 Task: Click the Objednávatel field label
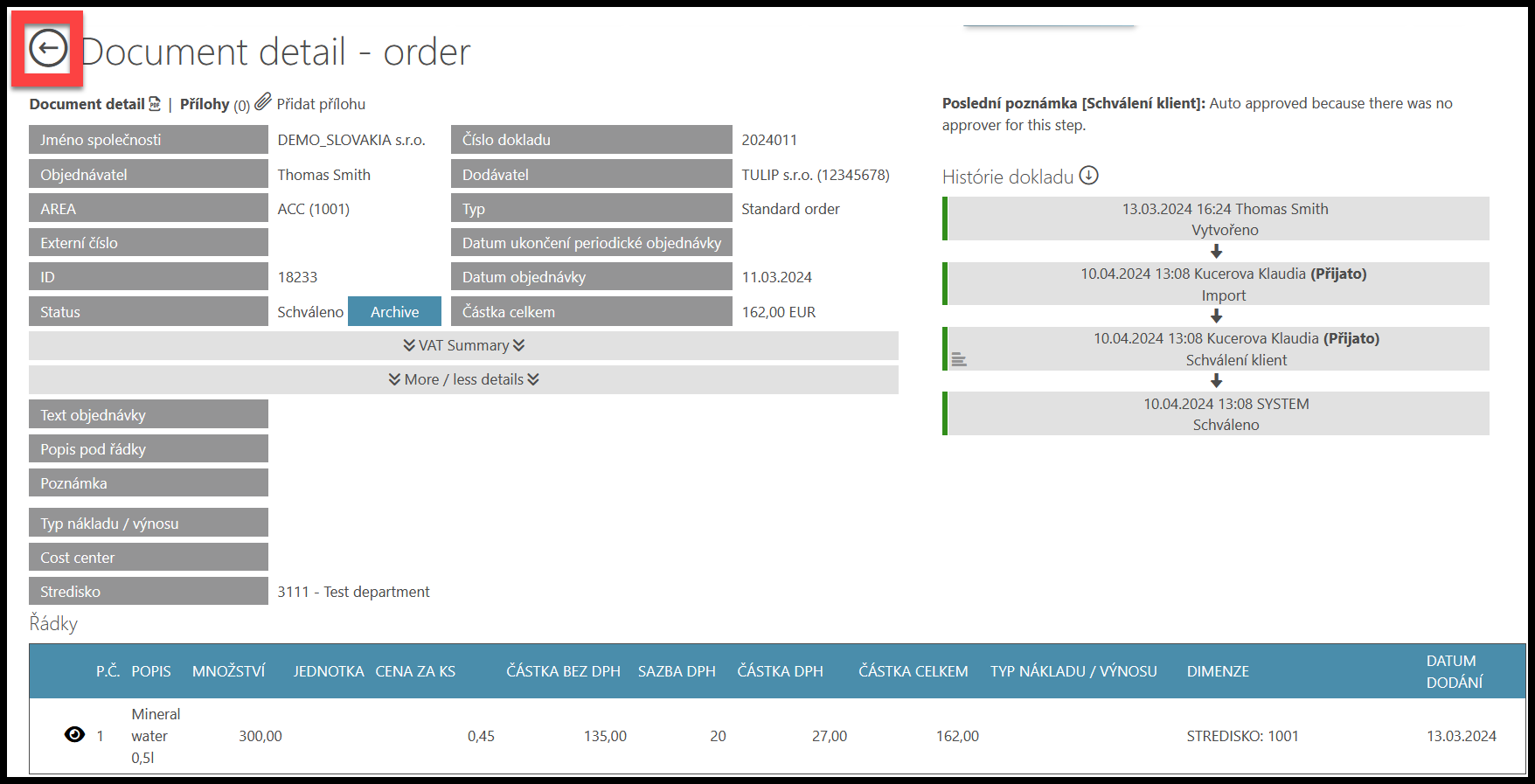[149, 175]
